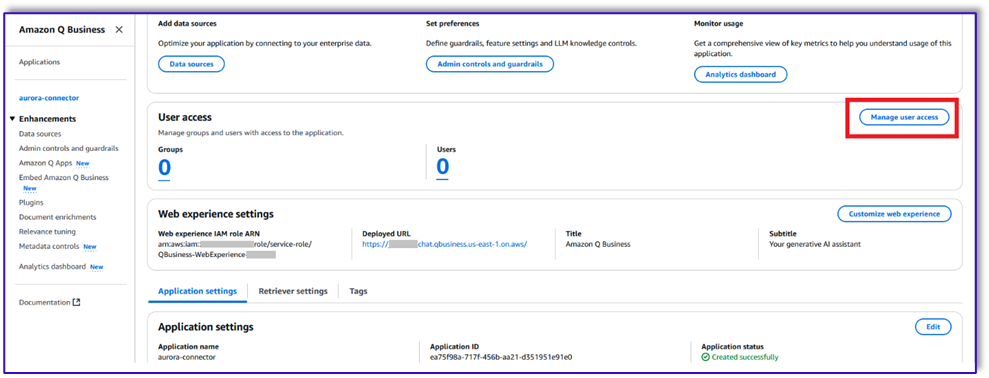
Task: Click the New badge beside Amazon Q Apps
Action: click(83, 163)
